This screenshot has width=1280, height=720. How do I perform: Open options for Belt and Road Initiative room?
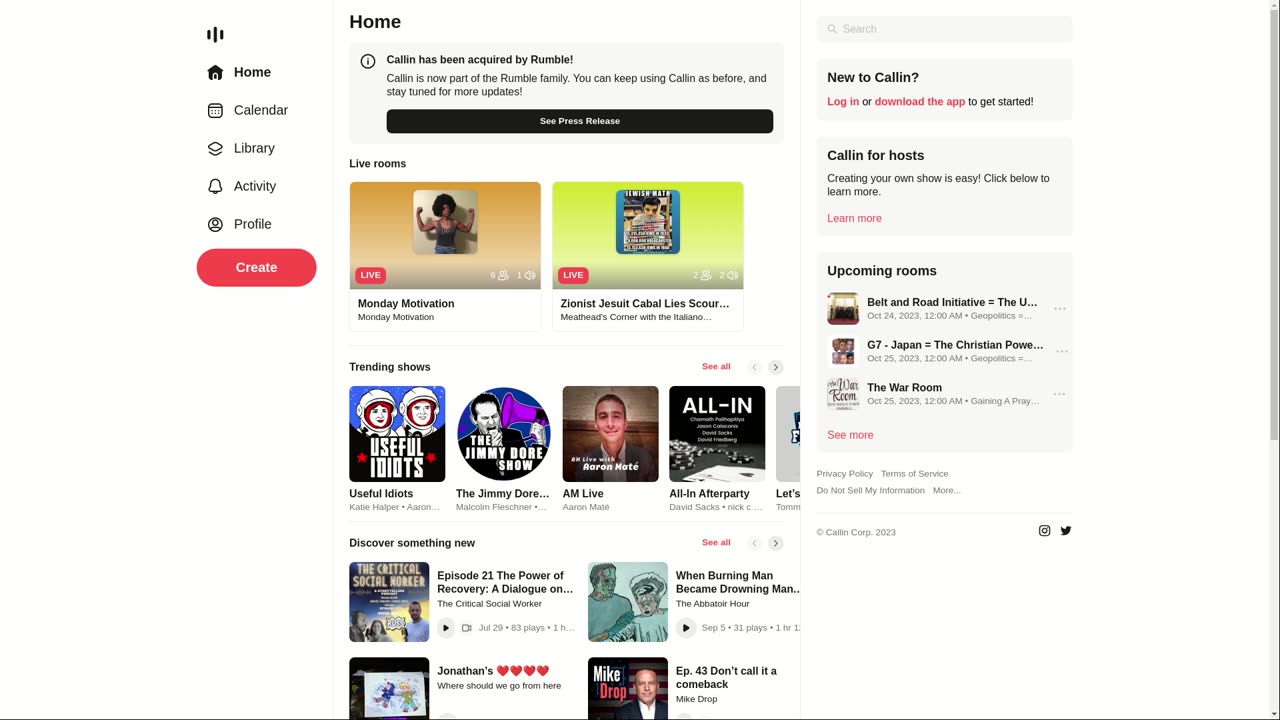click(1060, 309)
